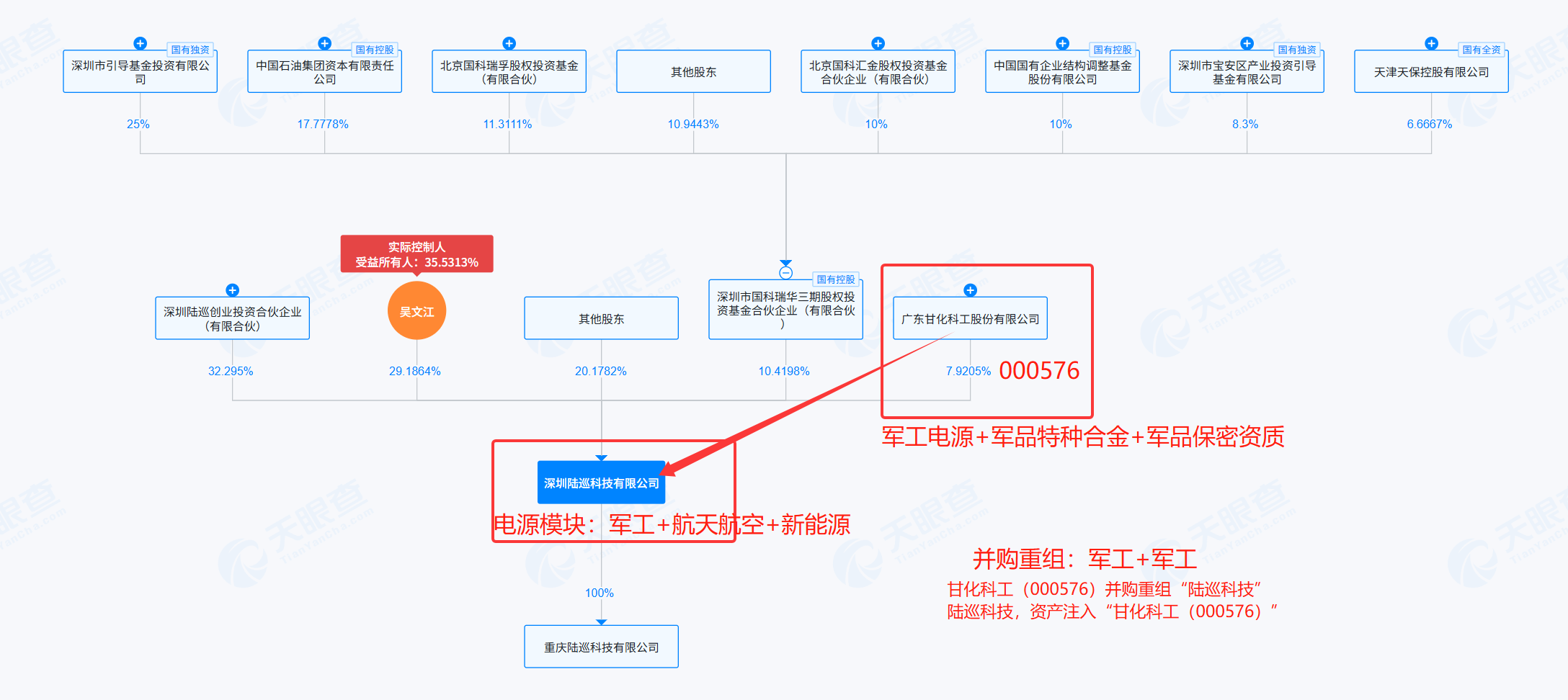Expand 深圳市引导基金投资有限公司 with its plus icon

coord(141,43)
